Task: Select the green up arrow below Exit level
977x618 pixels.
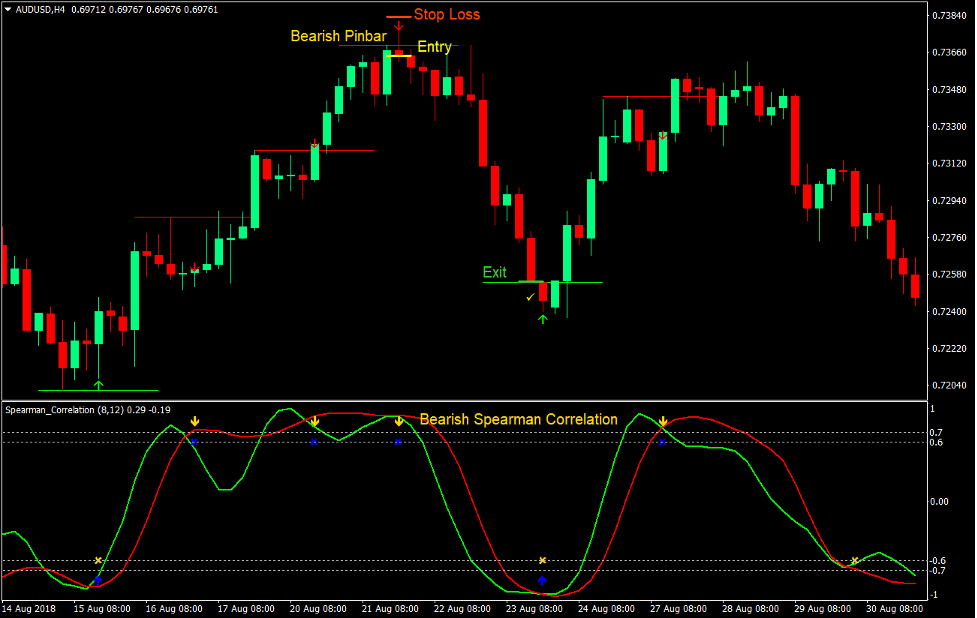Action: 542,318
